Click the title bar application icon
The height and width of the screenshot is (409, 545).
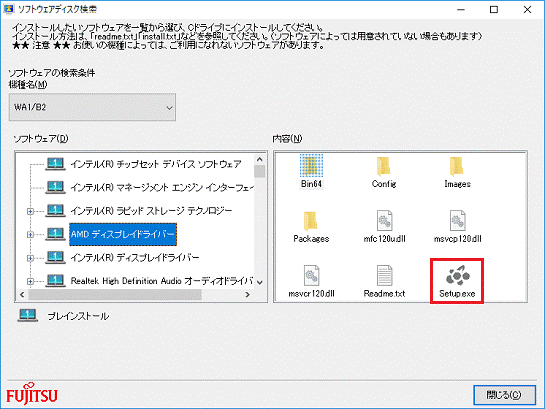[x=8, y=9]
